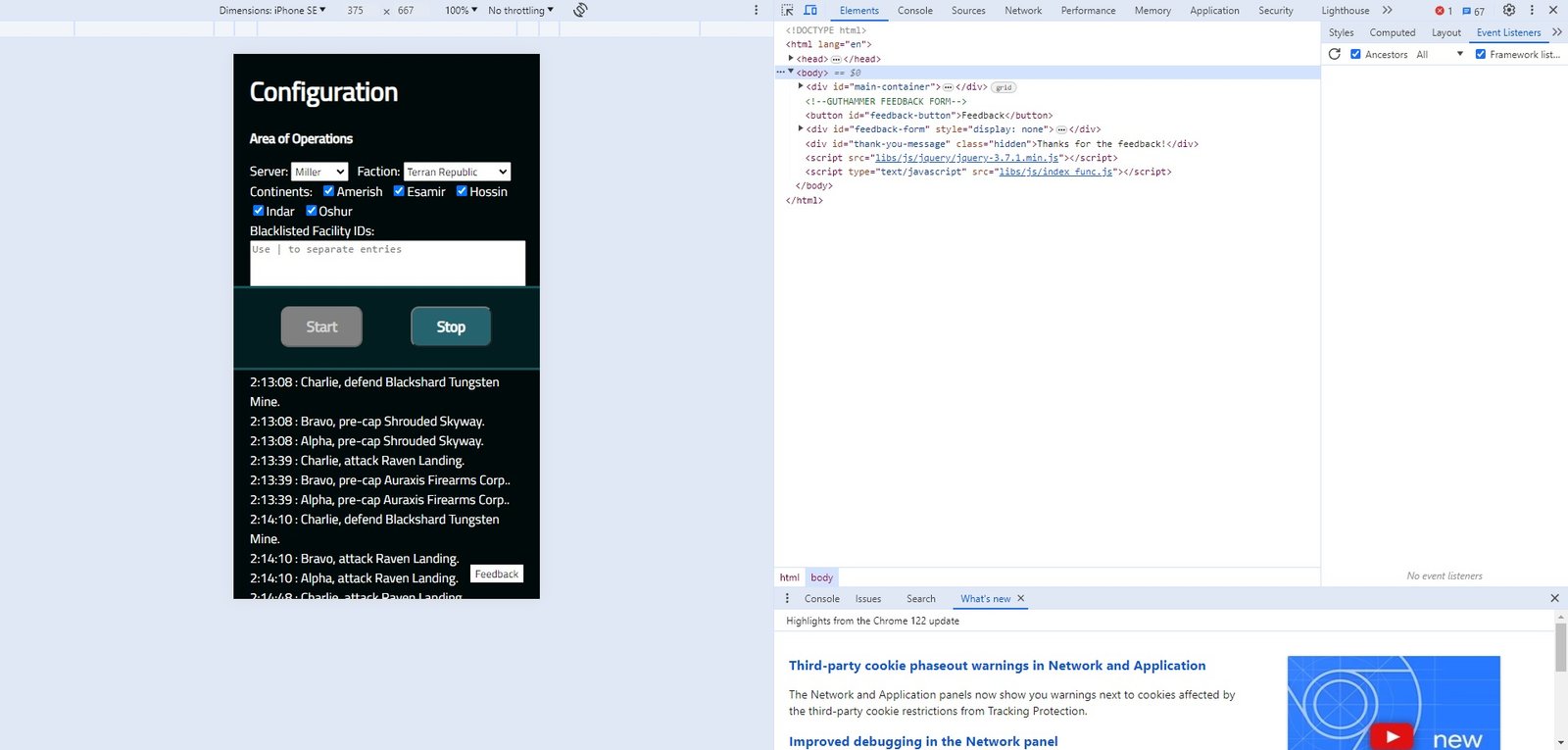
Task: Open the Server dropdown showing Miller
Action: coord(319,172)
